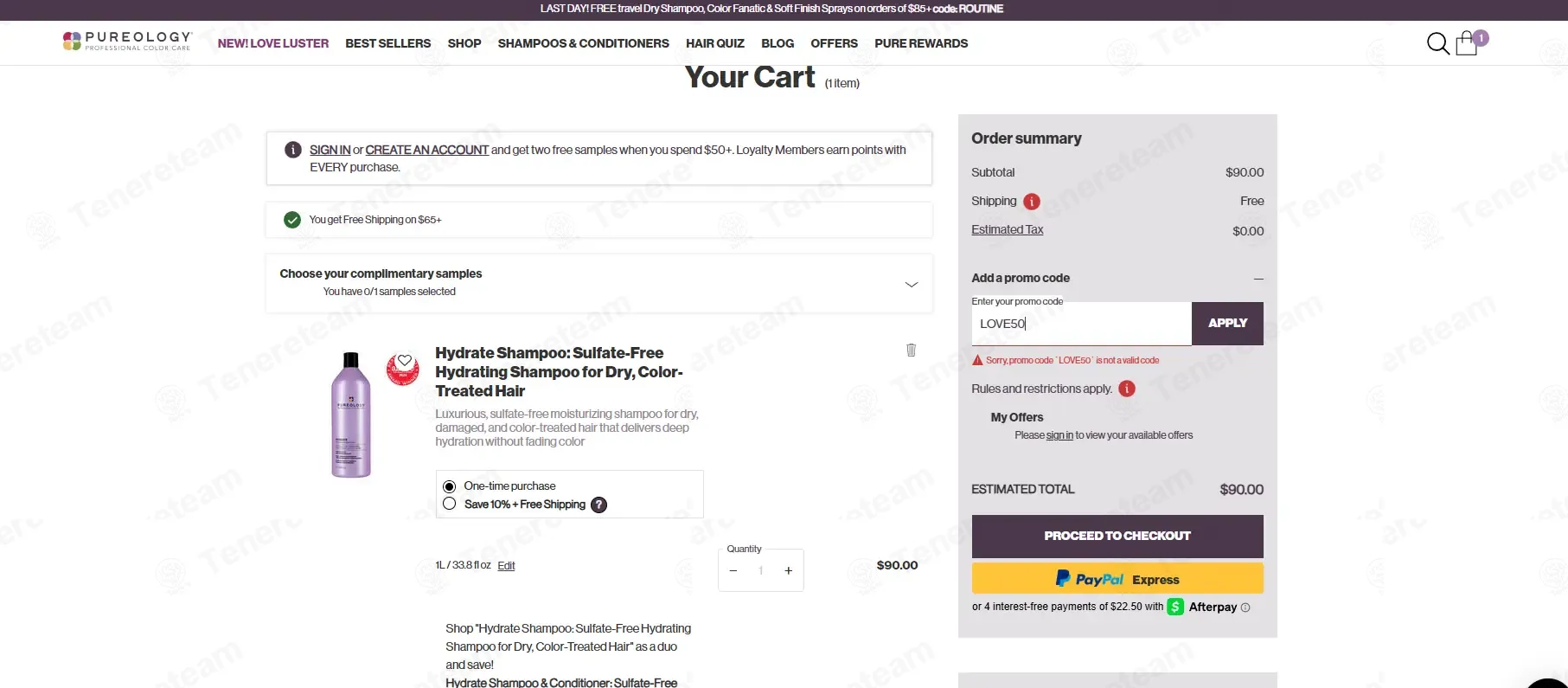1568x688 pixels.
Task: Go to HAIR QUIZ page
Action: pyautogui.click(x=715, y=43)
